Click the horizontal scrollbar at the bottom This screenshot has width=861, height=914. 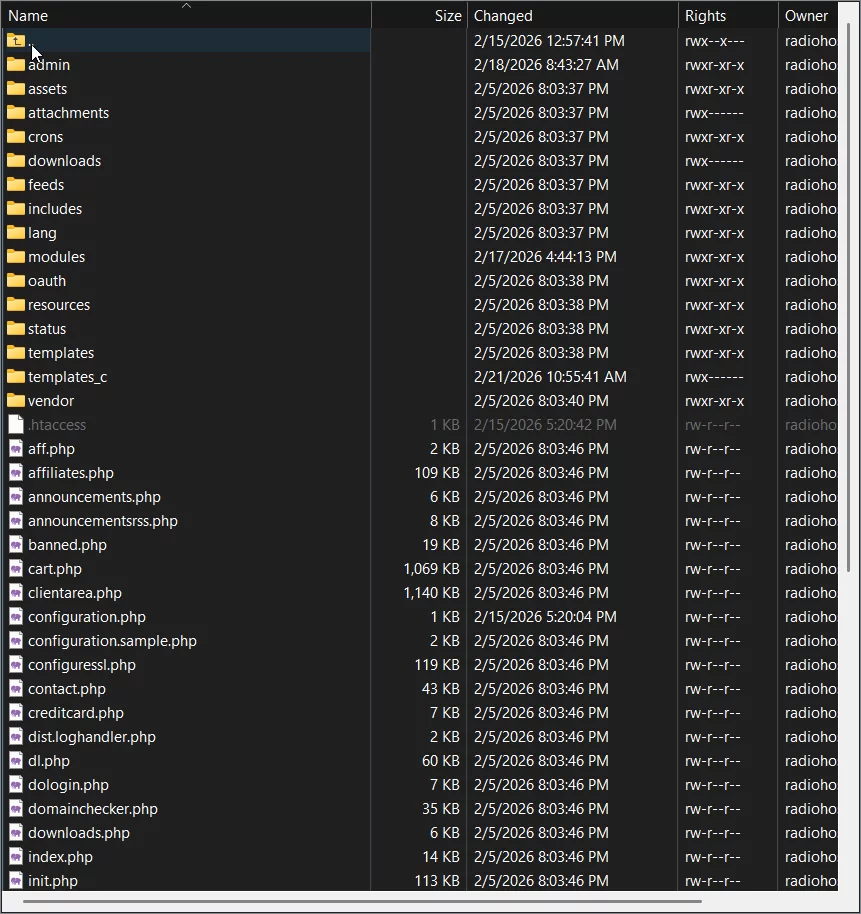[400, 903]
